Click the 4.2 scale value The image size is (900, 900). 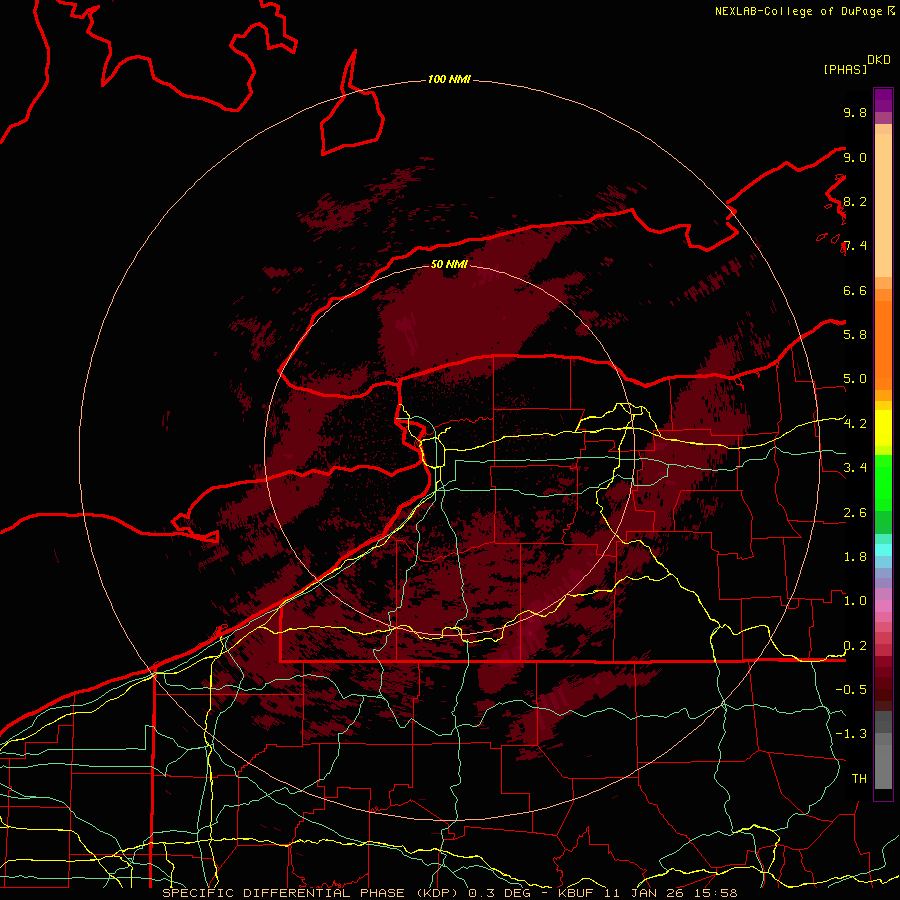[x=855, y=424]
